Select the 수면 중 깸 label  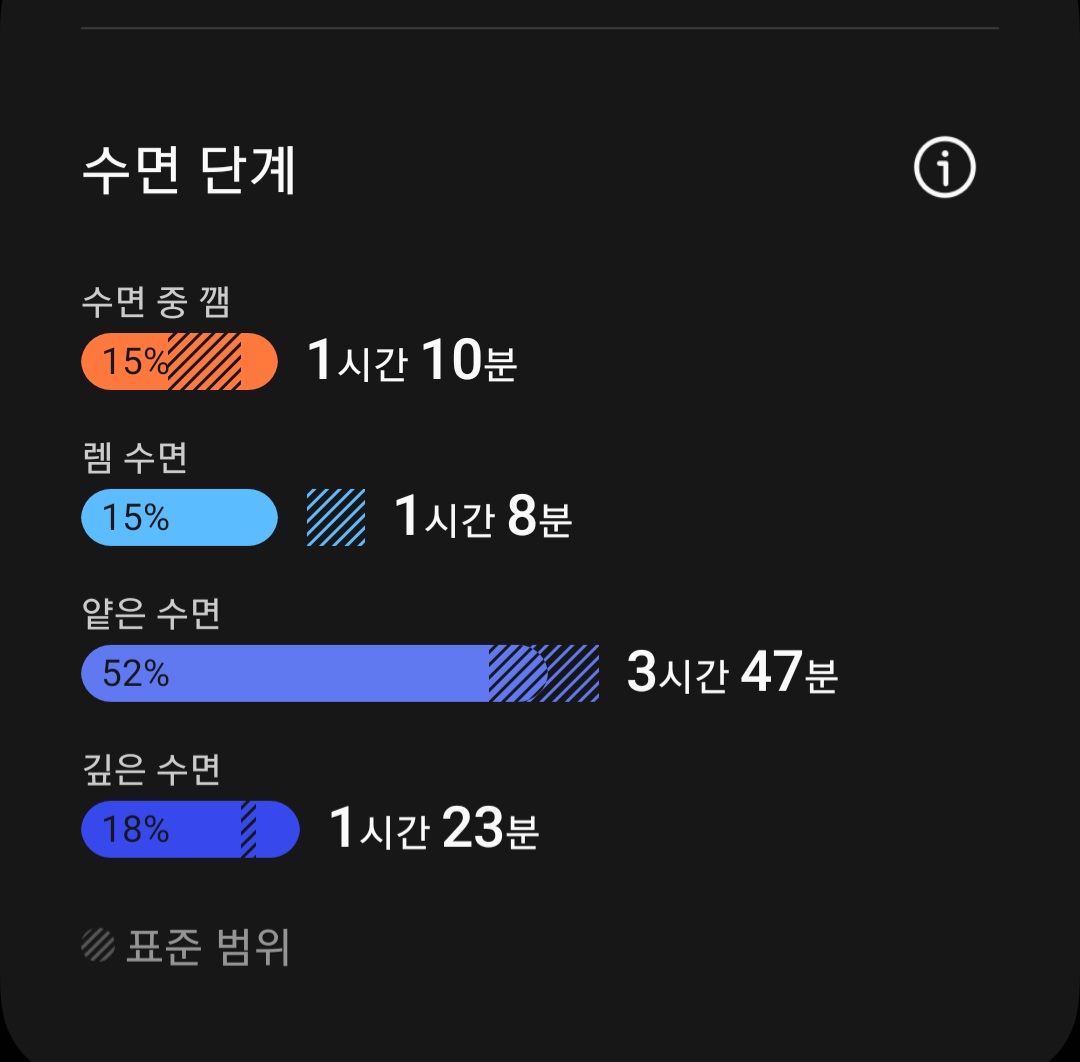click(x=156, y=302)
